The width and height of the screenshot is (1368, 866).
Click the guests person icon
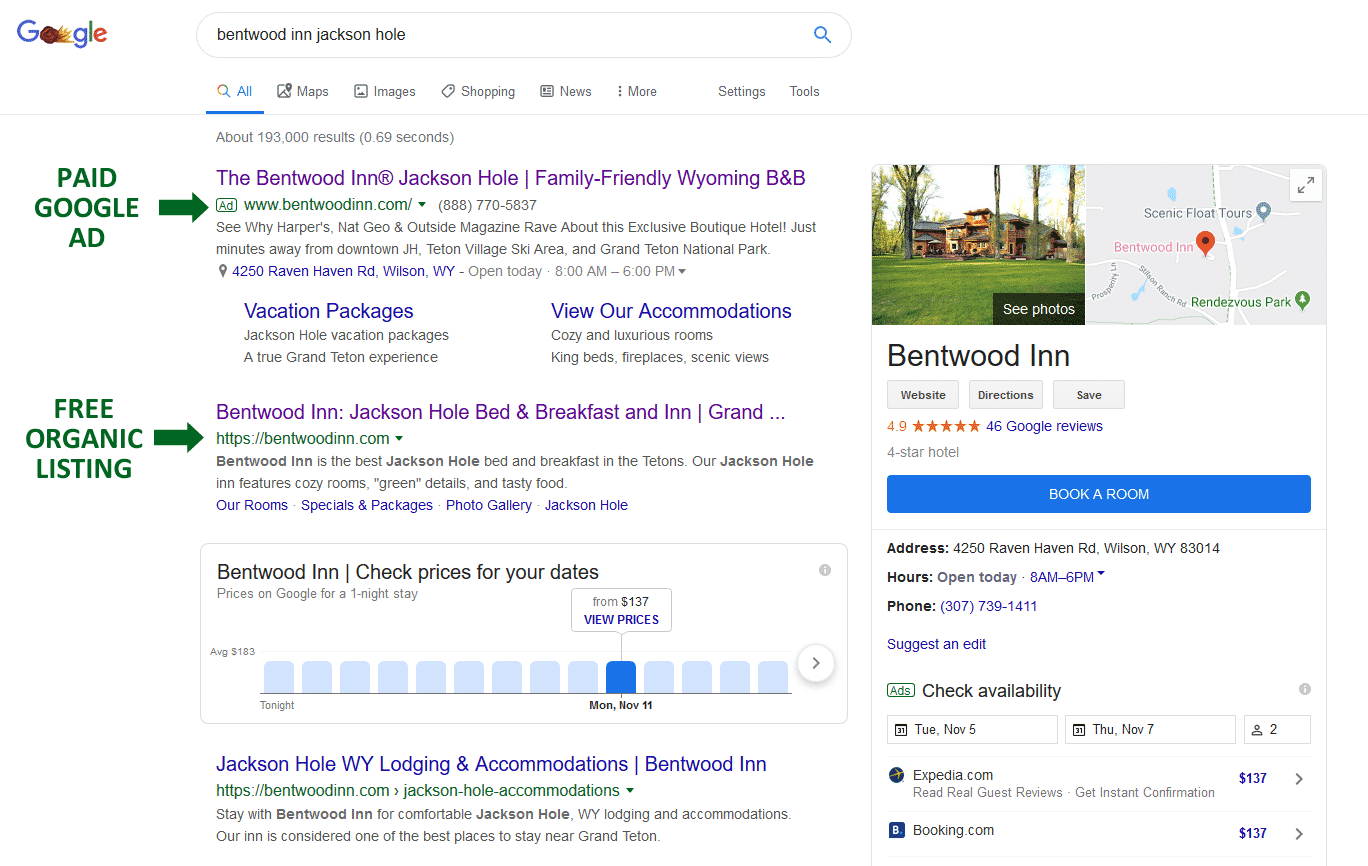[1257, 730]
